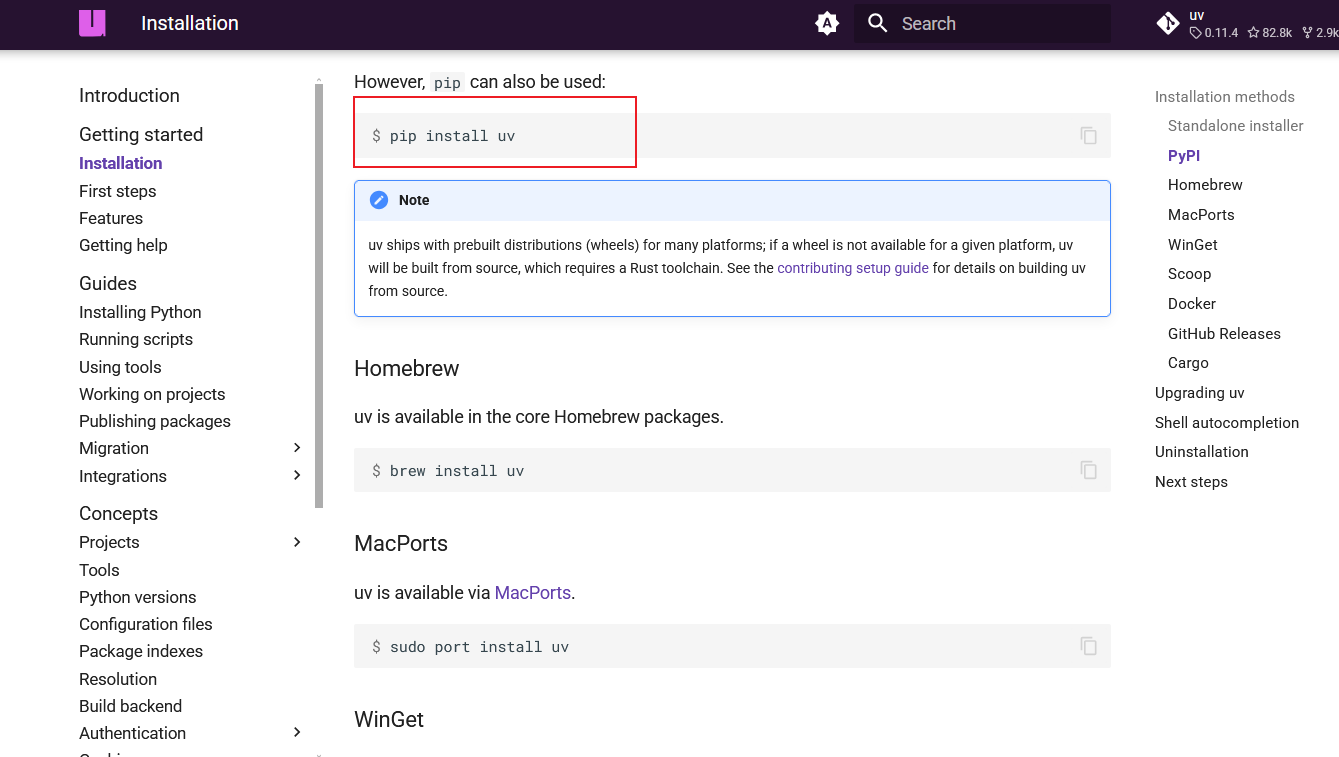
Task: Open Publishing packages guide
Action: point(155,421)
